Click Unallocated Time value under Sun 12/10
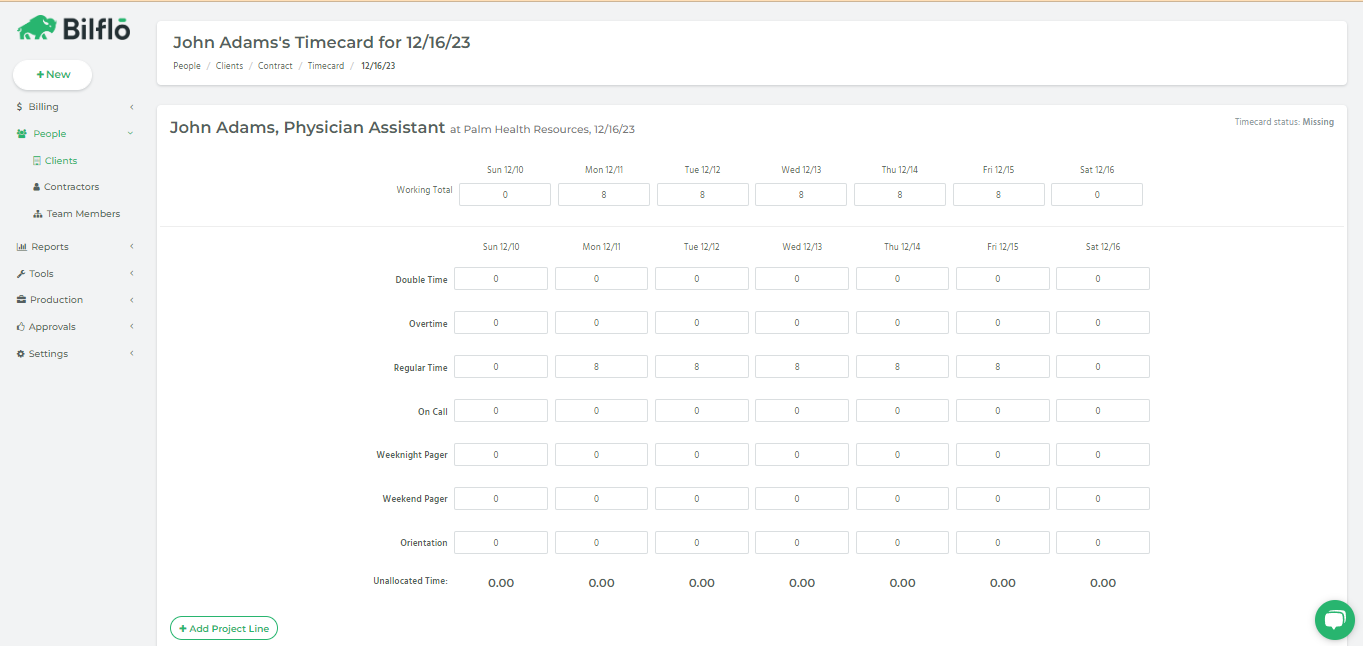This screenshot has width=1363, height=646. click(x=501, y=583)
